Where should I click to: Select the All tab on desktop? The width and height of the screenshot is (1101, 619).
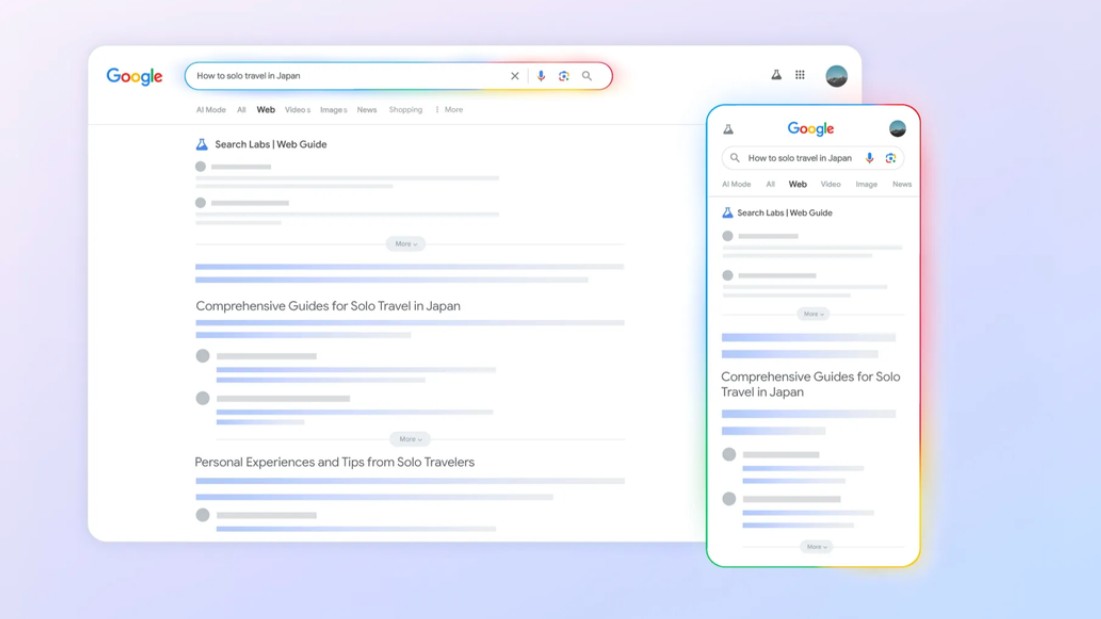pos(241,109)
